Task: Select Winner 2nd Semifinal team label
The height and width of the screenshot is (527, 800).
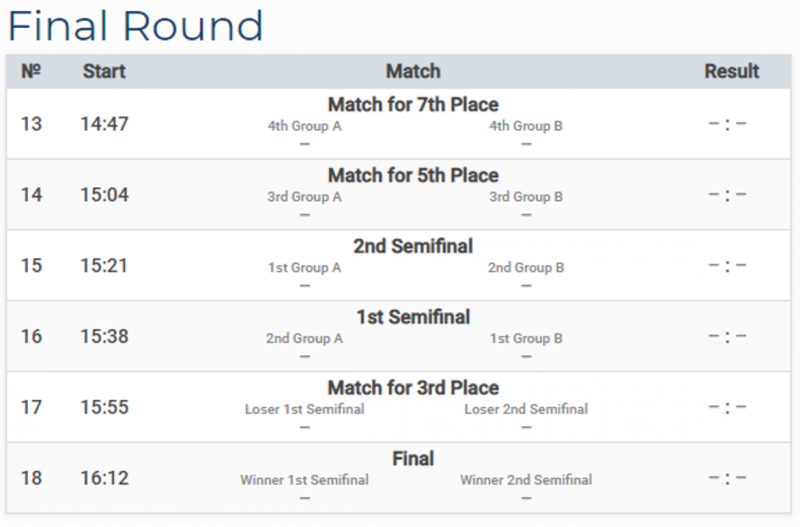Action: pos(526,480)
